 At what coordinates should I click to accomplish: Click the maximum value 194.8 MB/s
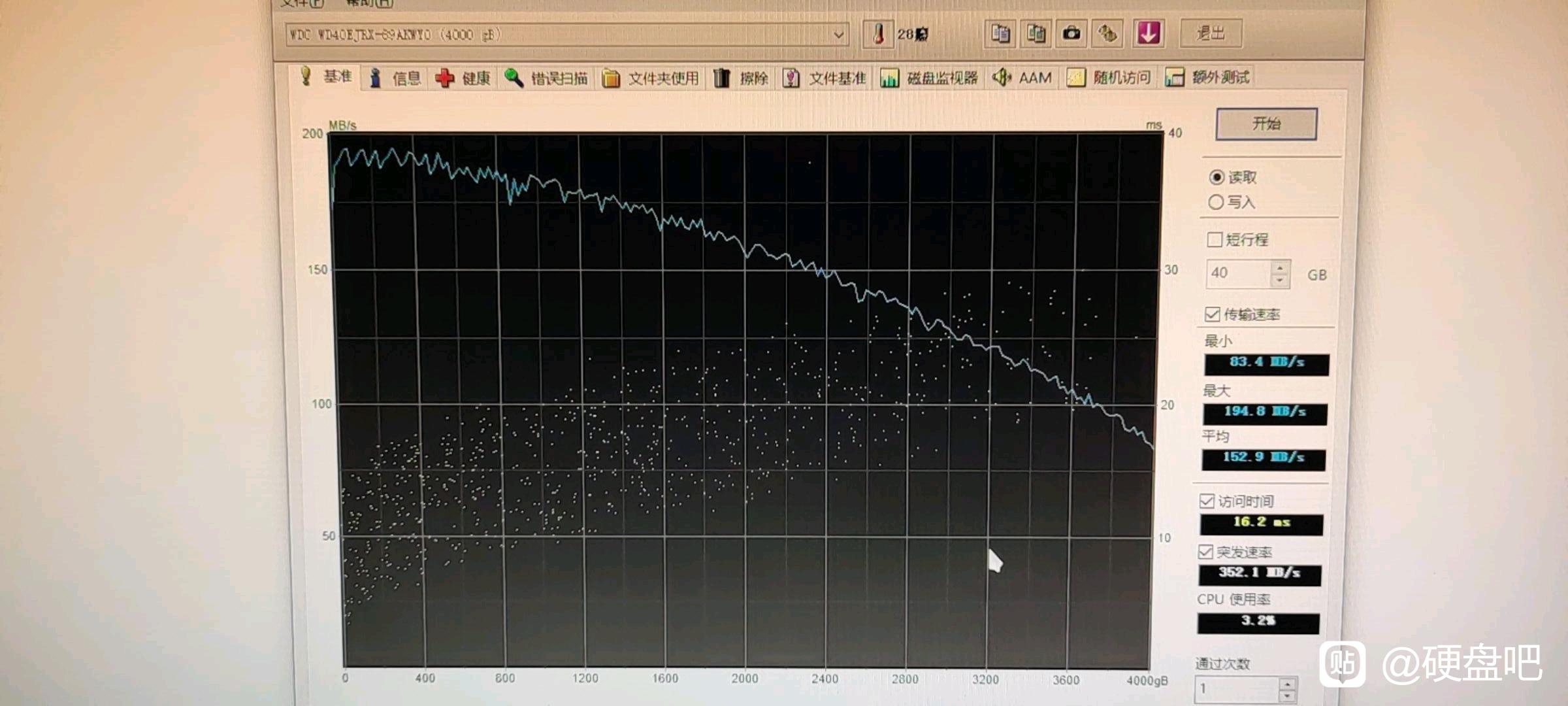[1265, 412]
